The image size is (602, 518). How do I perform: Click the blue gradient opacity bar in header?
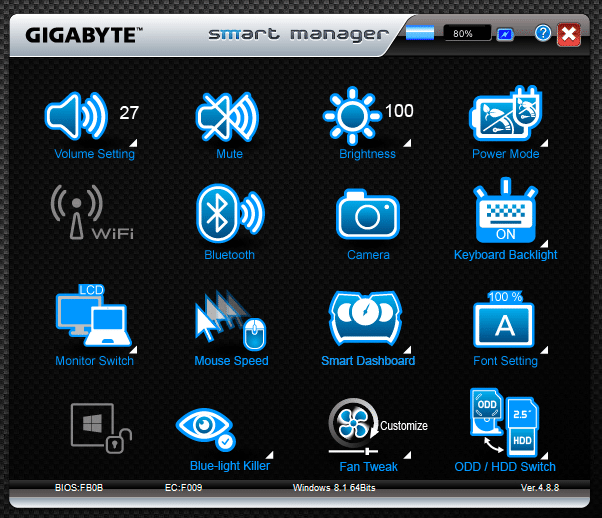pyautogui.click(x=420, y=33)
